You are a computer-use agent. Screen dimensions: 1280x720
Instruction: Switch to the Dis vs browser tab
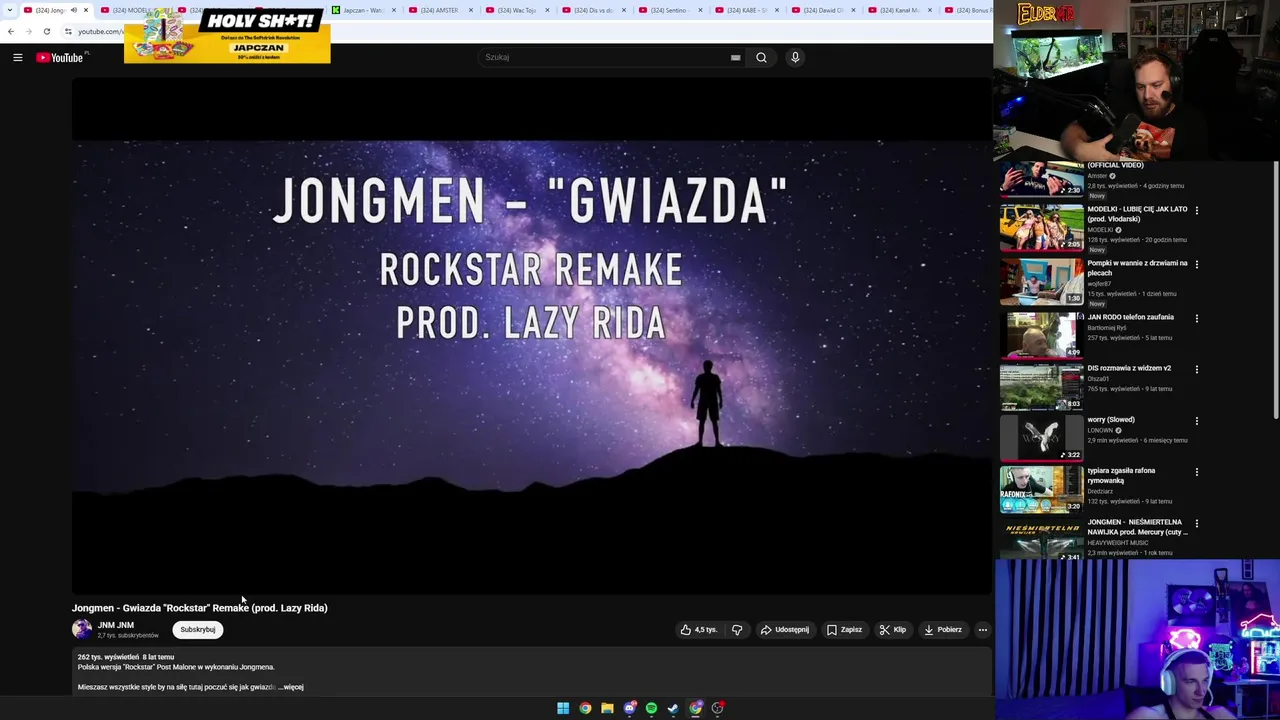593,10
